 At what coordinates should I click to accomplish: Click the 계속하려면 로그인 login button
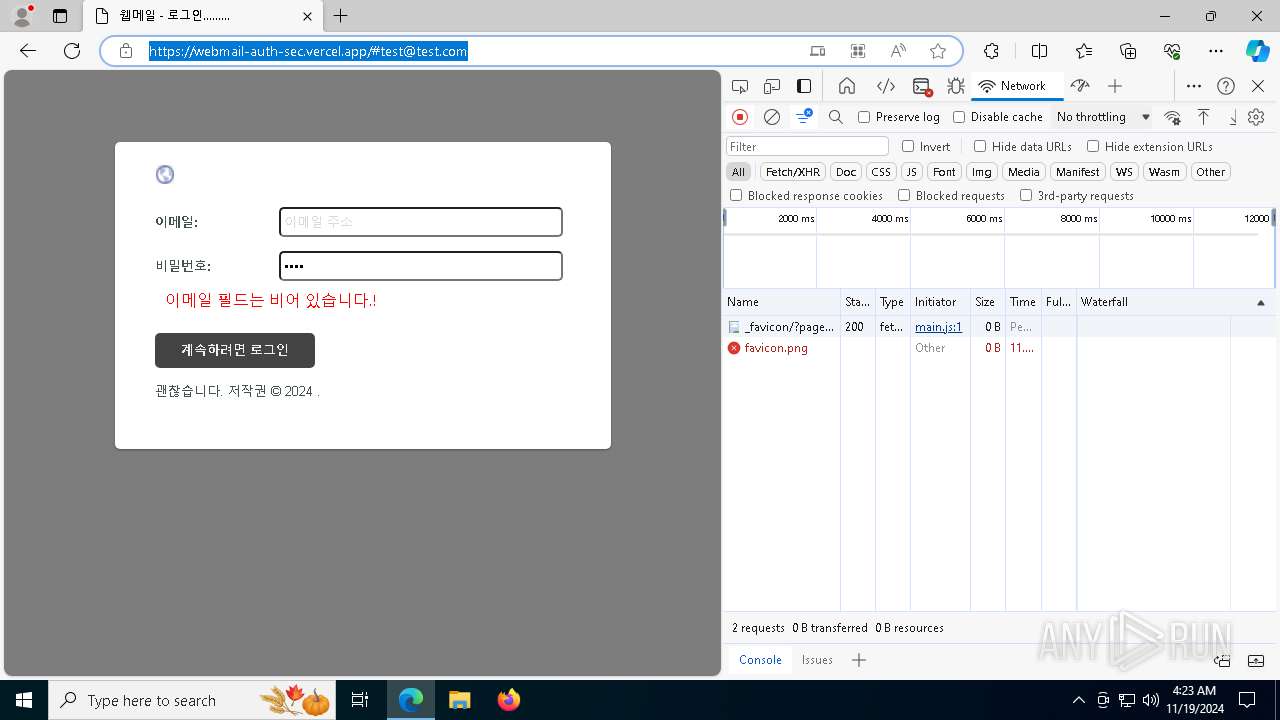coord(235,350)
